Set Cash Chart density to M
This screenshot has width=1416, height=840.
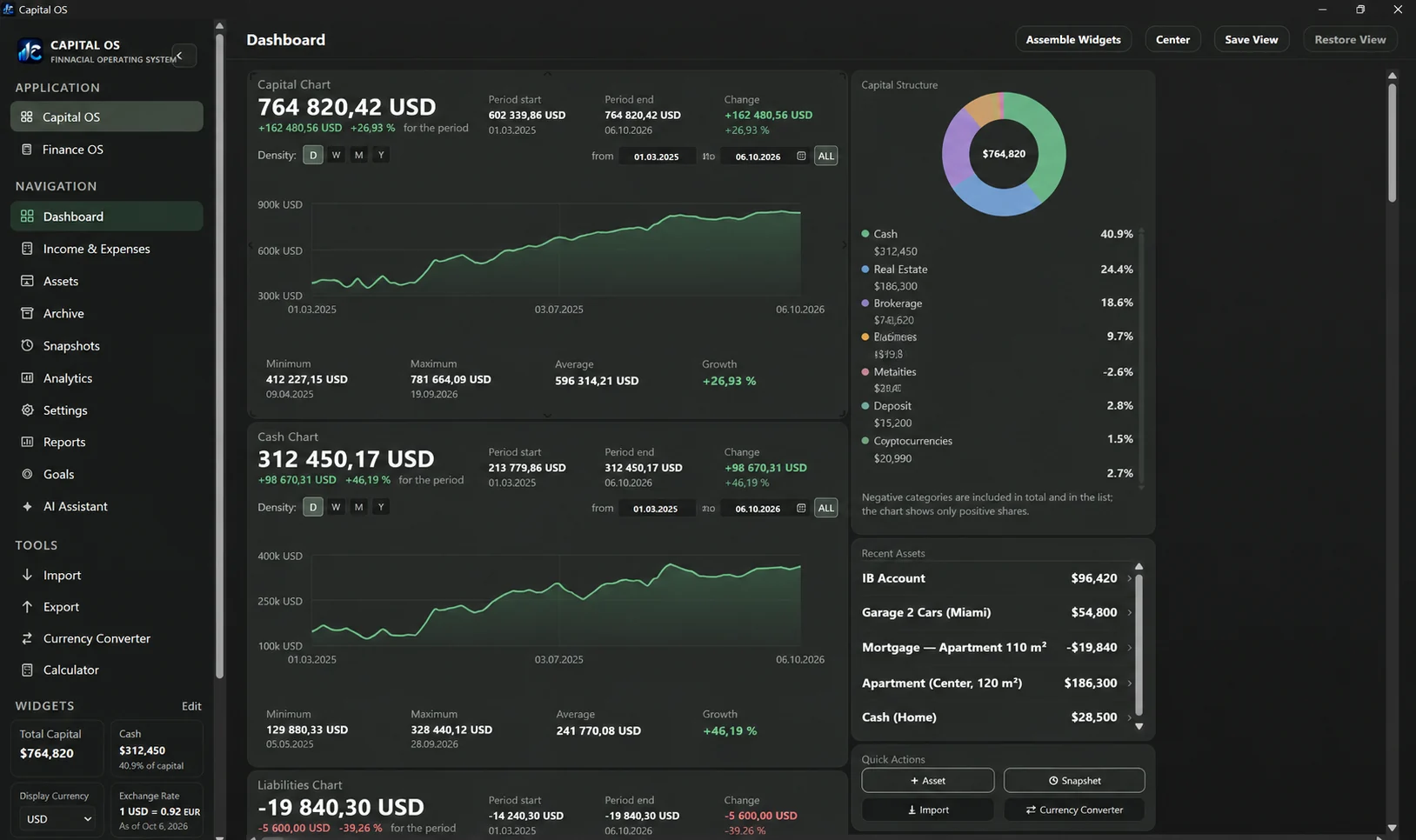358,507
